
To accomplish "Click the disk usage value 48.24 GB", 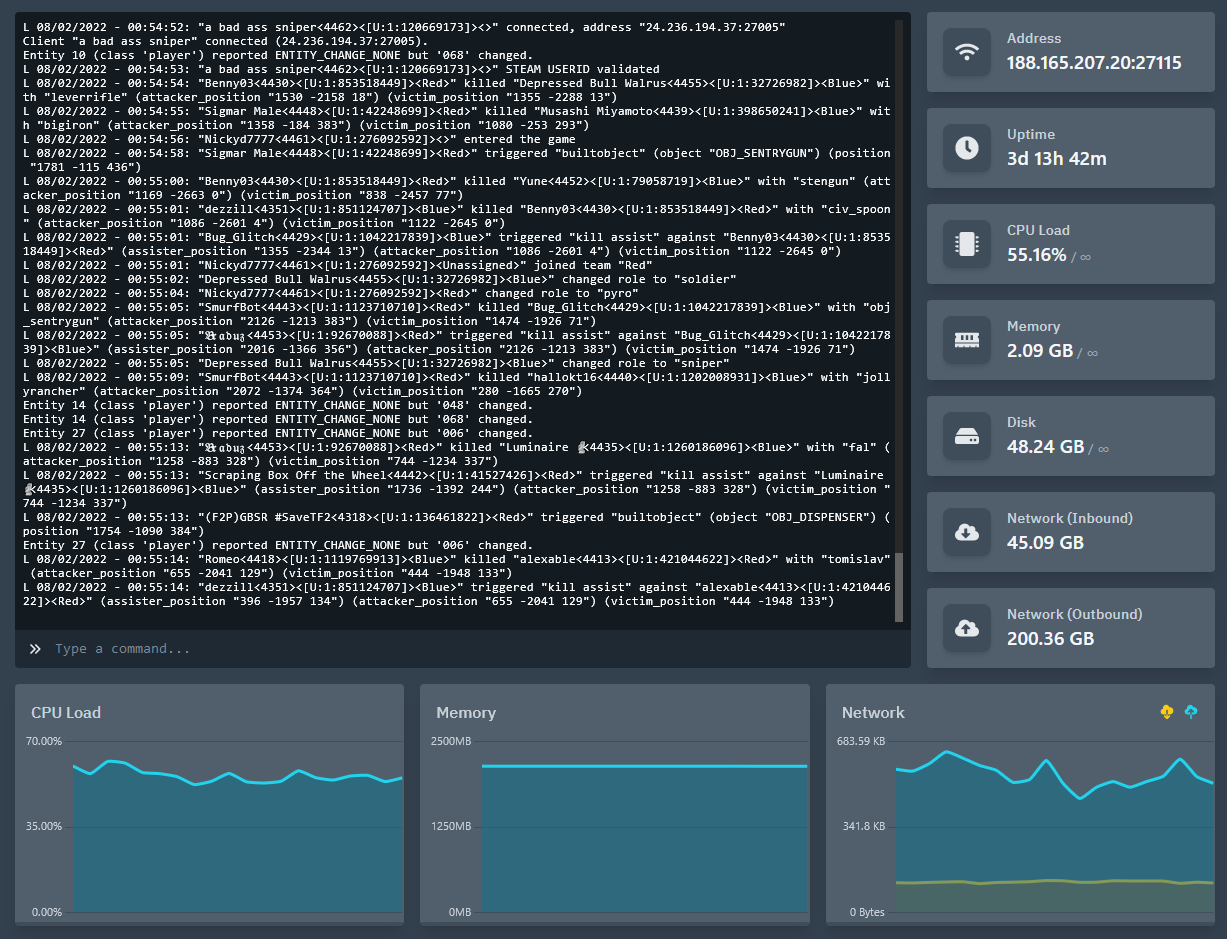I will 1045,447.
